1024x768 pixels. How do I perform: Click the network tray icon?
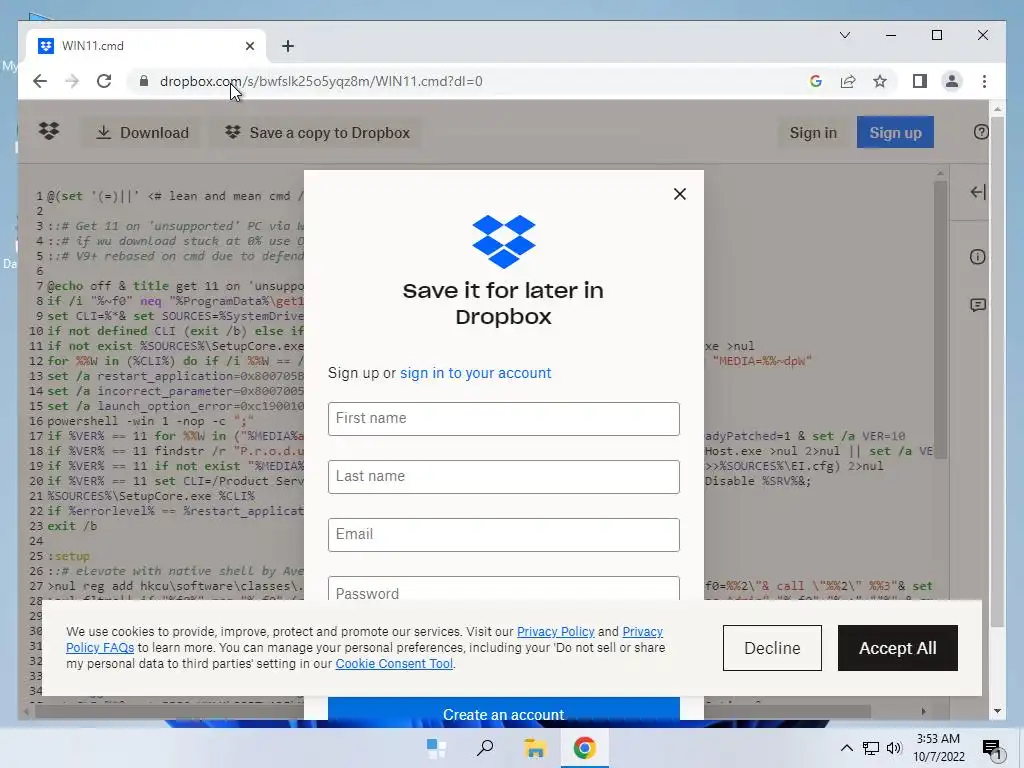coord(871,748)
